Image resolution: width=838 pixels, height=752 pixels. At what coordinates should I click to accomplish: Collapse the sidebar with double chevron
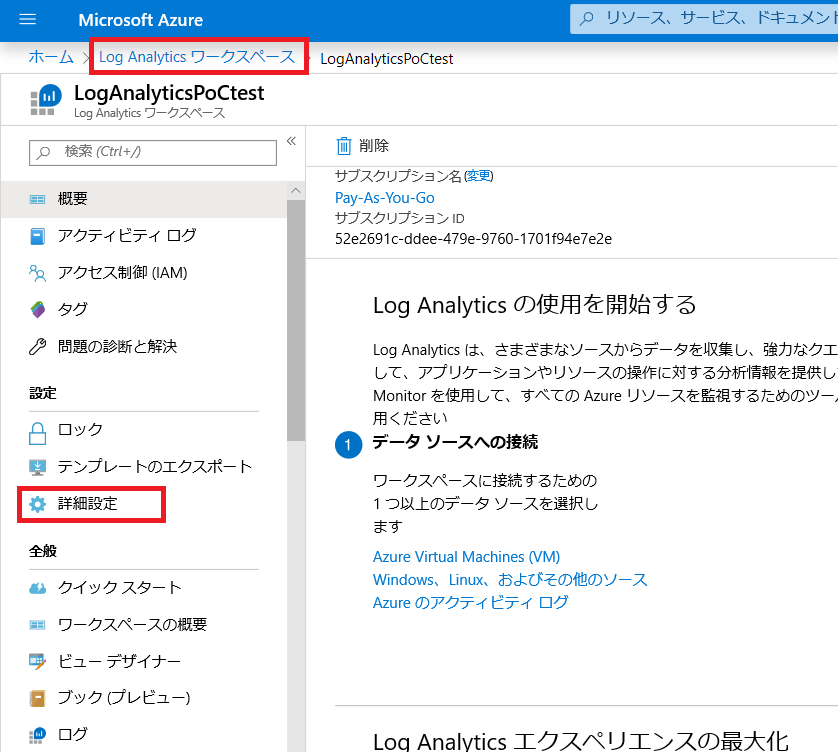click(291, 141)
